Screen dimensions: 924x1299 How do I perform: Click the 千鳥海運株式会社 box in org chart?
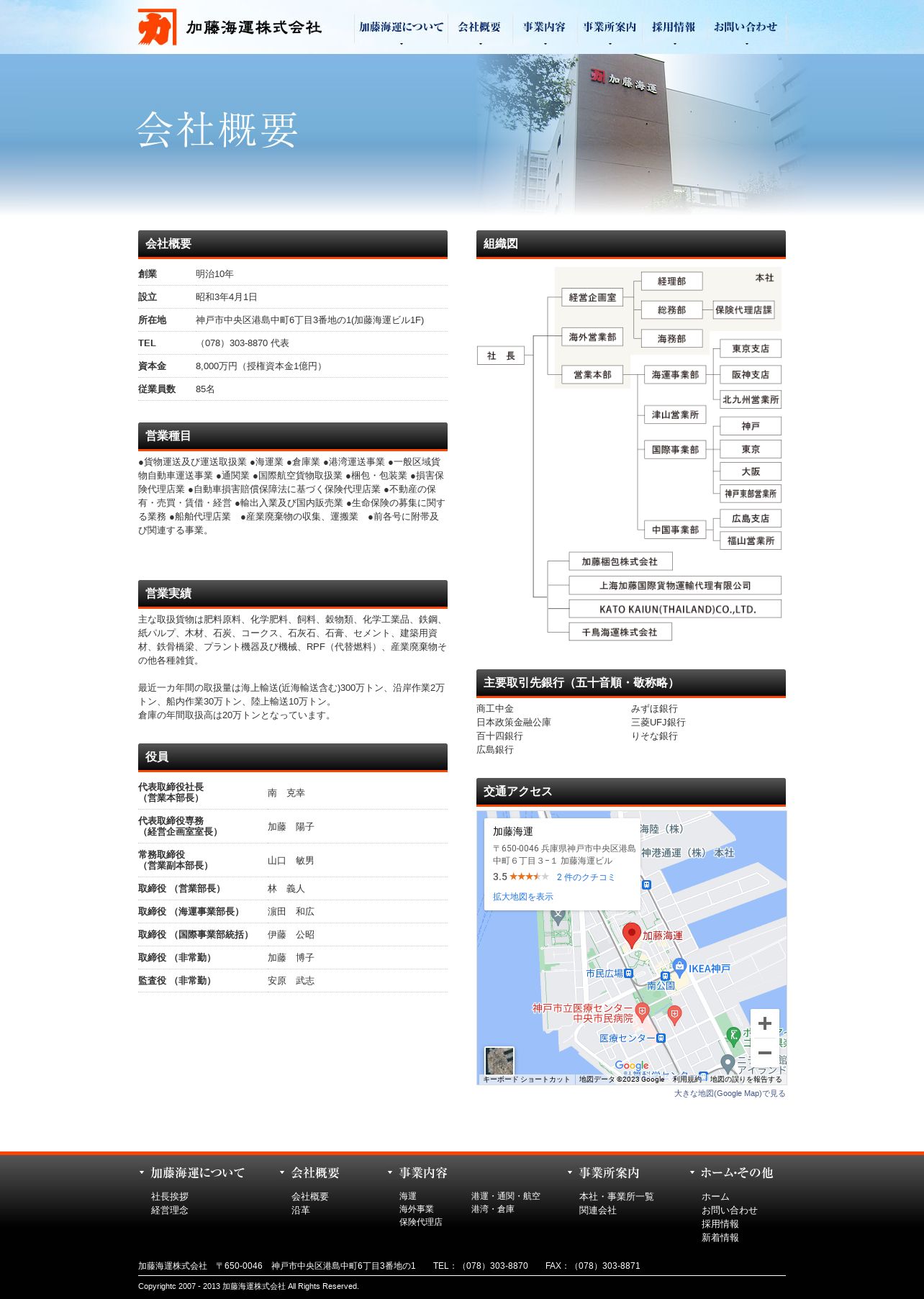pyautogui.click(x=620, y=632)
